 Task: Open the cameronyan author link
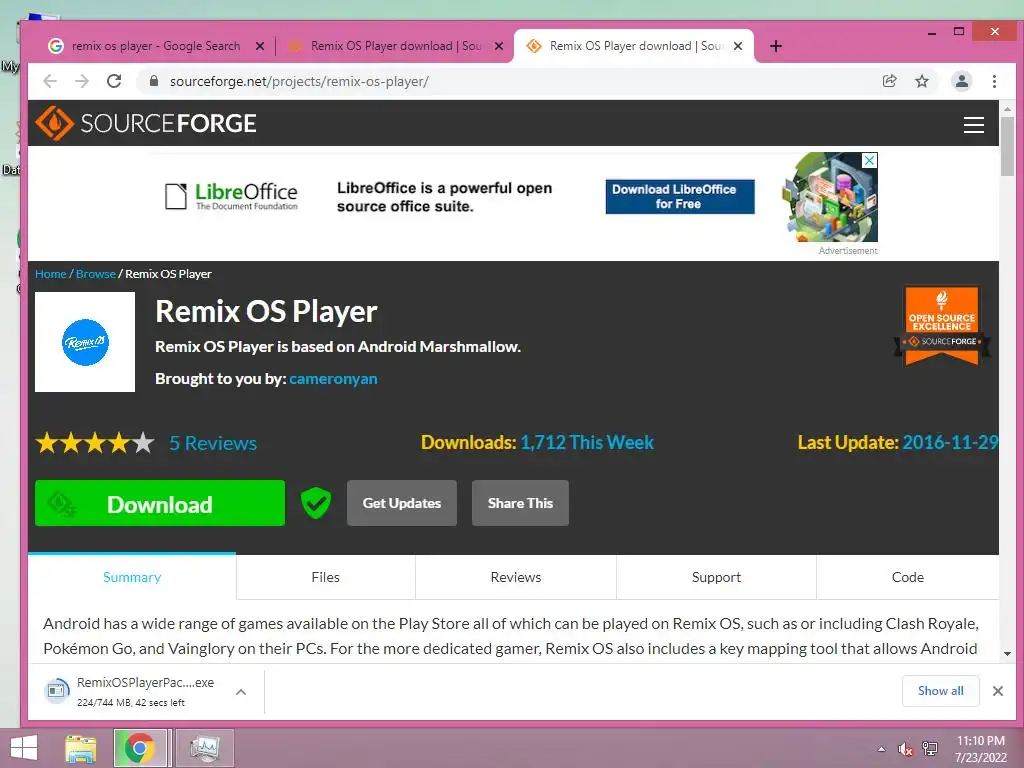click(x=333, y=379)
